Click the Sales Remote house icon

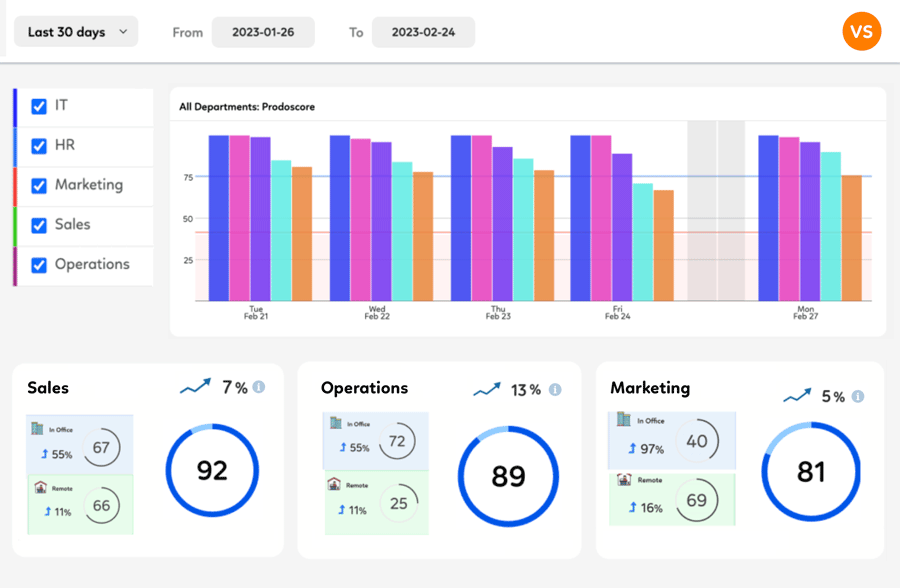39,488
